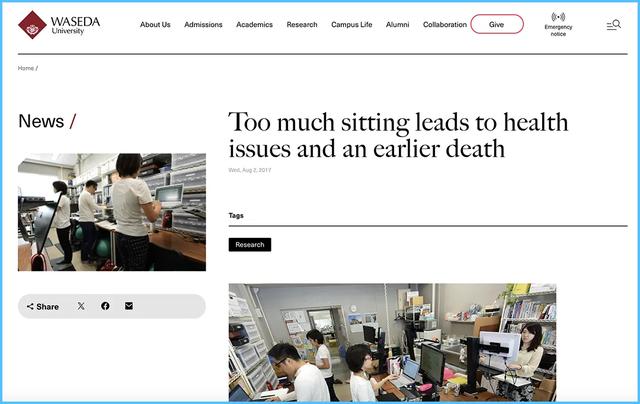This screenshot has width=640, height=404.
Task: Open the Alumni menu
Action: (x=398, y=24)
